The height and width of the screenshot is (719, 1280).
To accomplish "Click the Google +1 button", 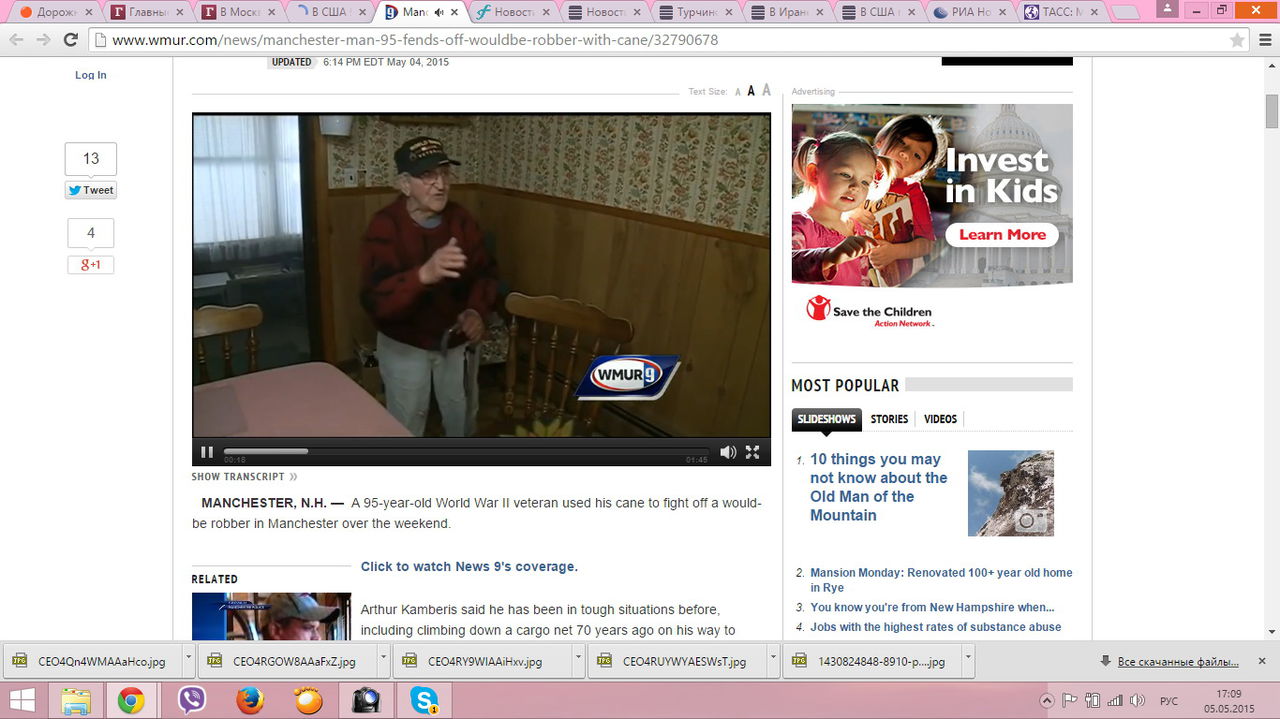I will click(91, 265).
